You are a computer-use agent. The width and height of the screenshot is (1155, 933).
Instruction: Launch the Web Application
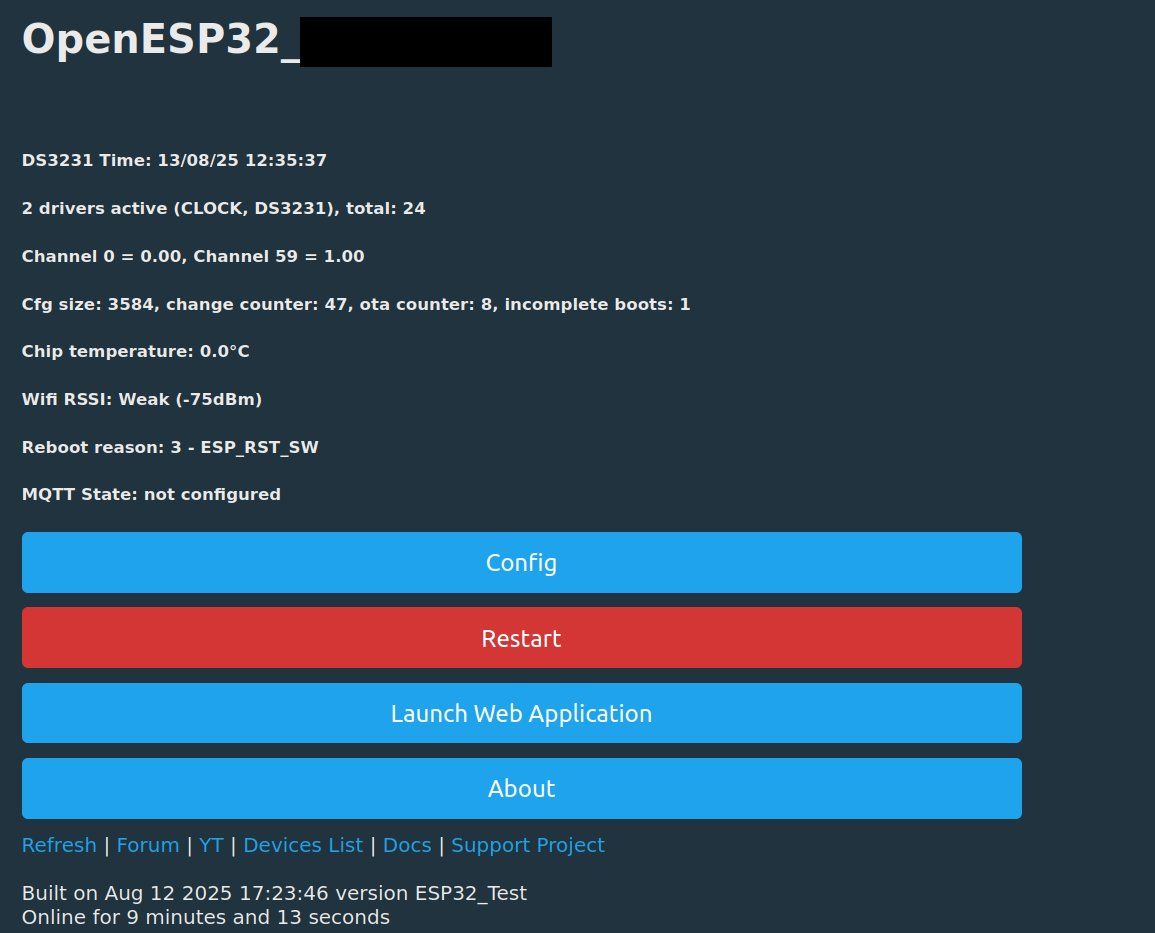tap(522, 713)
